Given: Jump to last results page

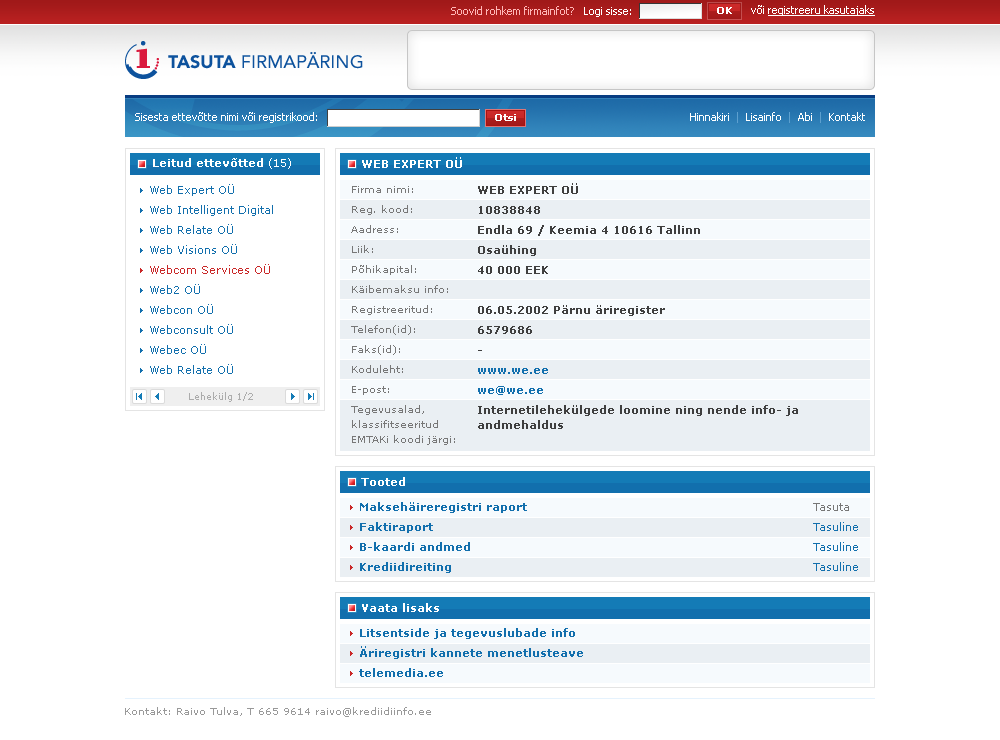Looking at the screenshot, I should (311, 396).
